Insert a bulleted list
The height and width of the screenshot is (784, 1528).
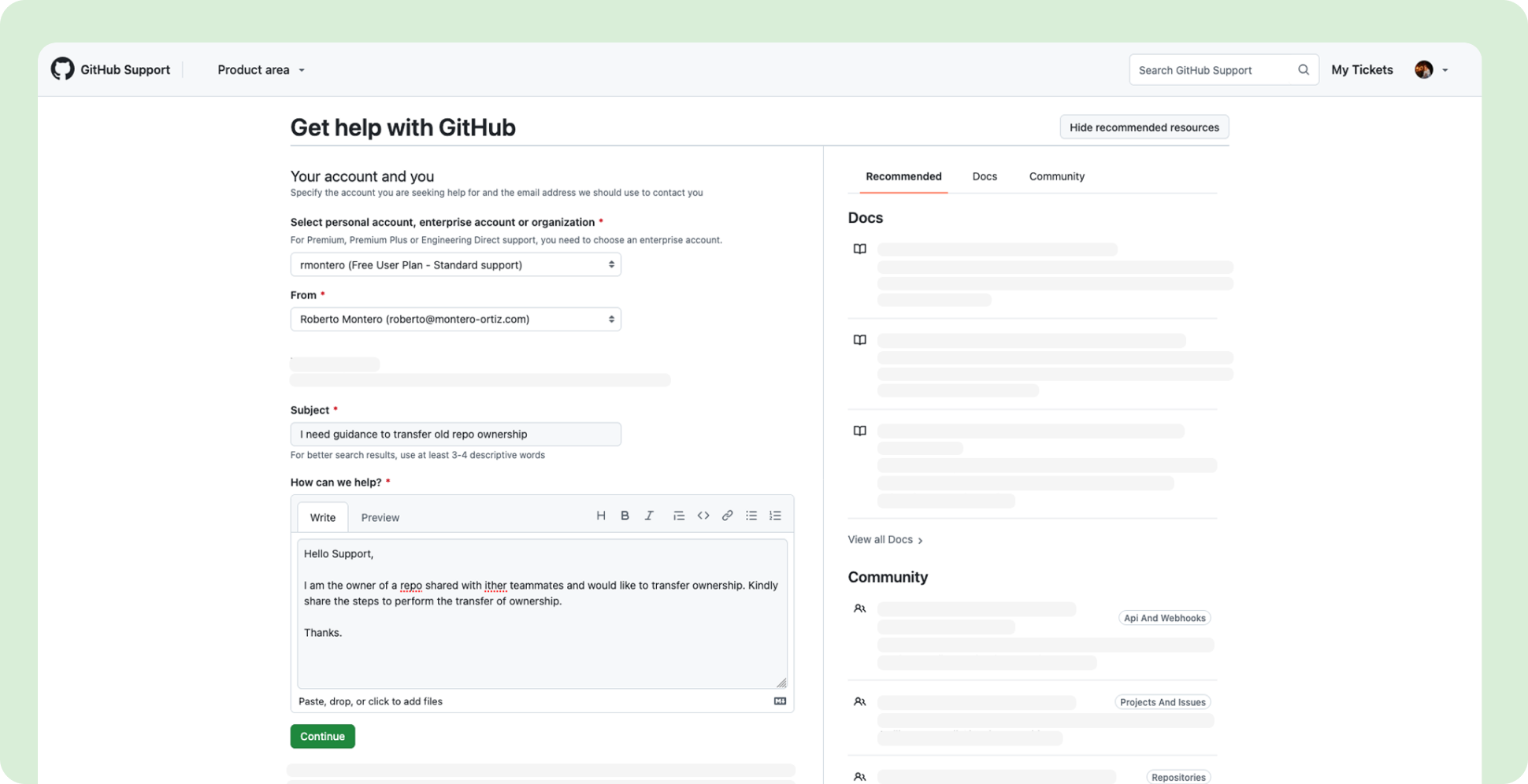click(x=751, y=516)
